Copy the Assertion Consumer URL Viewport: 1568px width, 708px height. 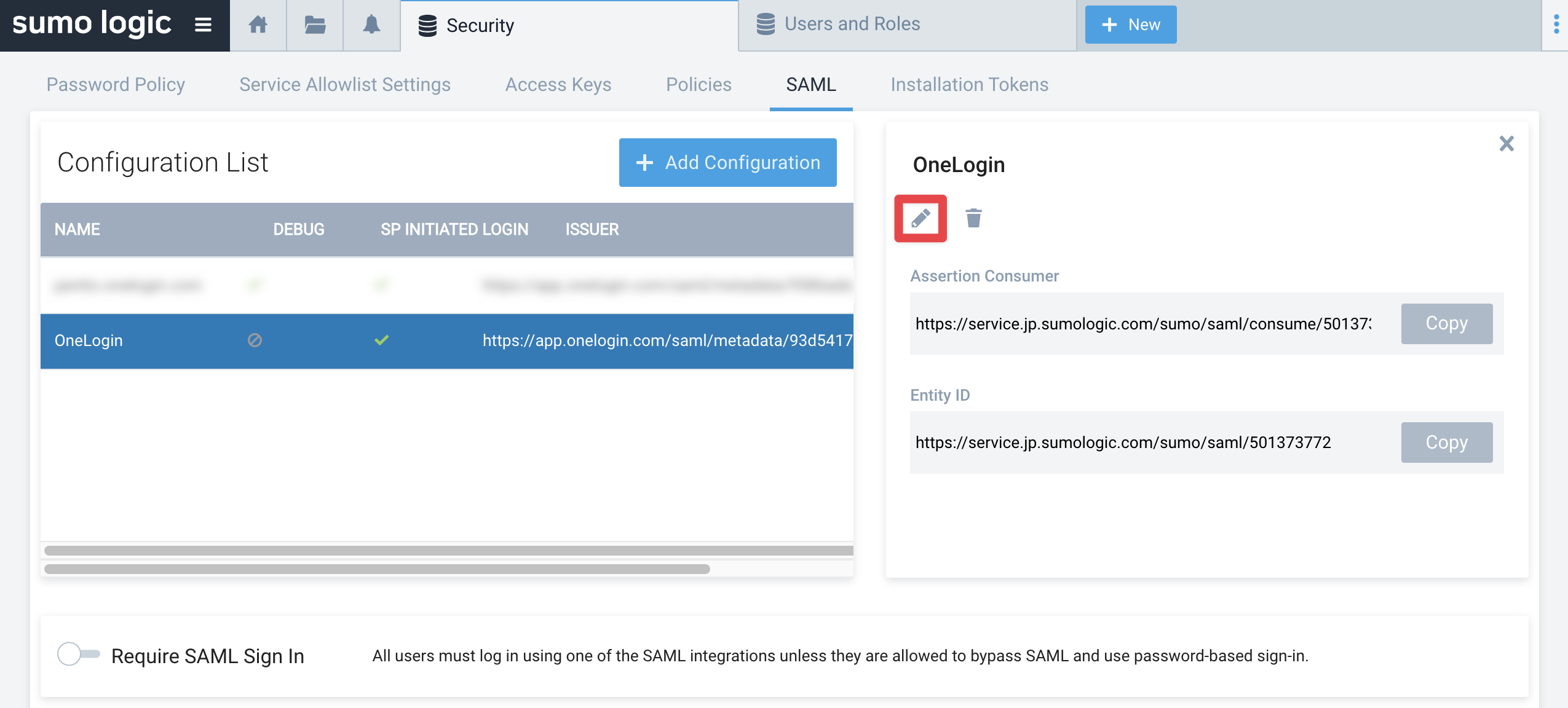[x=1446, y=323]
